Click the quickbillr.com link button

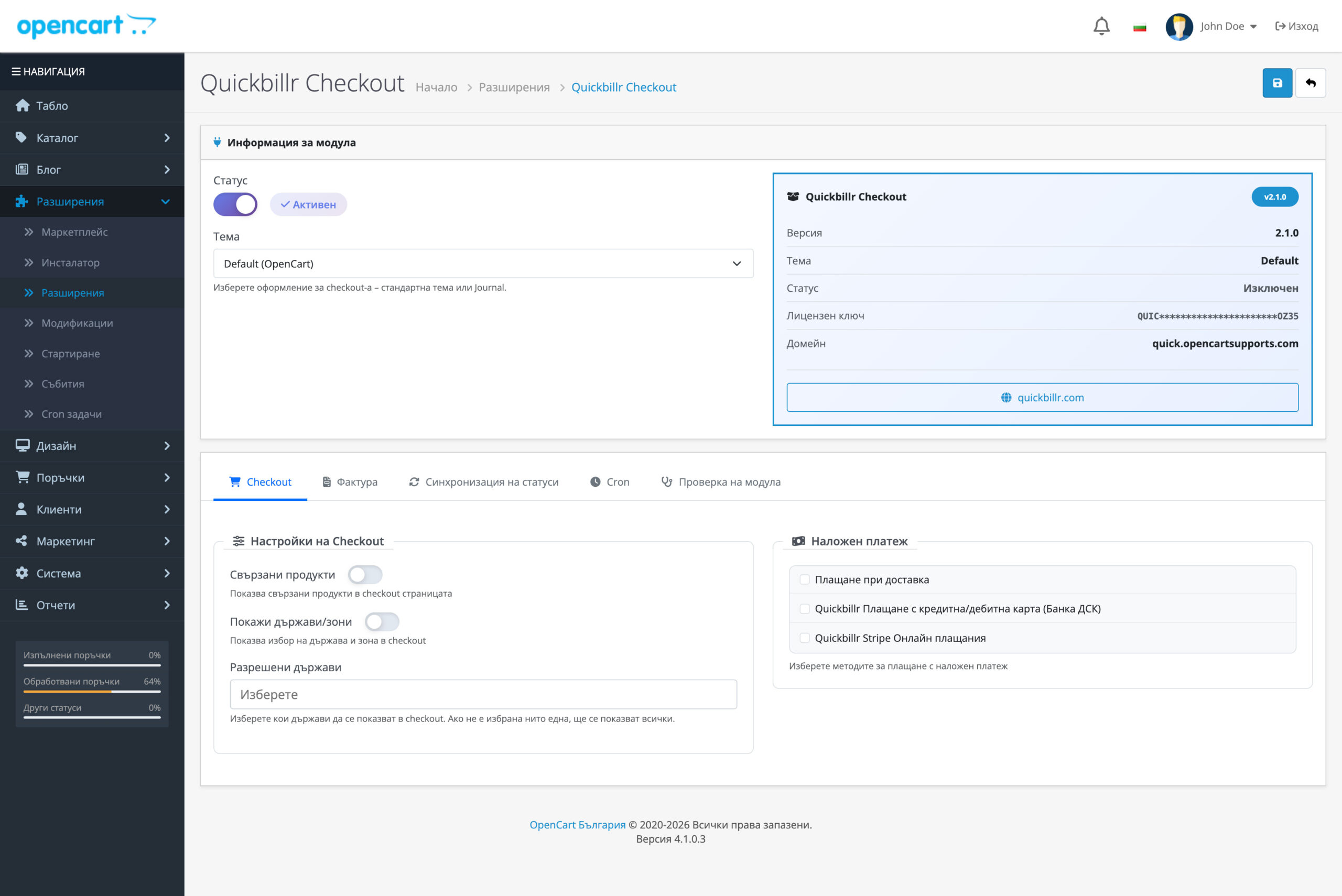[x=1042, y=397]
